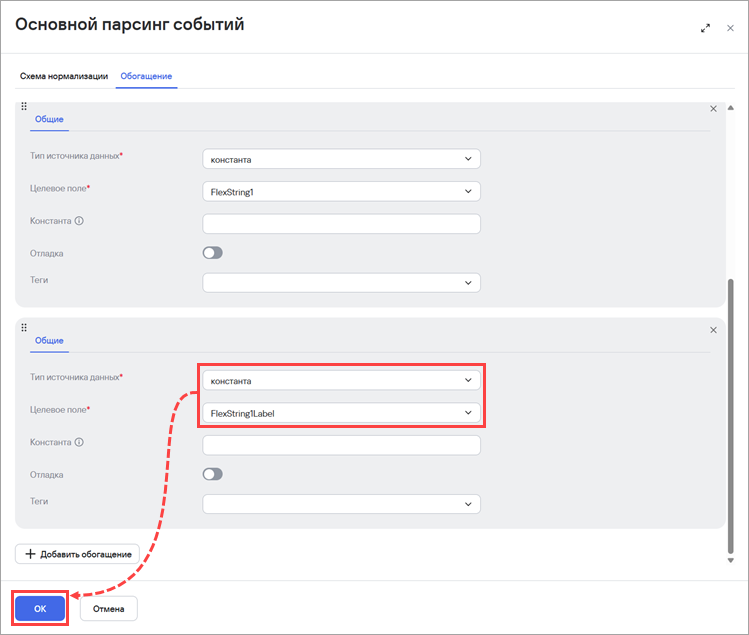The image size is (749, 635).
Task: Show info tooltip for Константа in FlexString1Label block
Action: click(79, 442)
